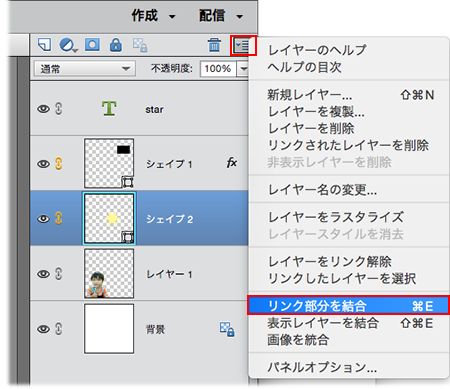The width and height of the screenshot is (450, 389).
Task: Click the new layer icon
Action: [45, 44]
